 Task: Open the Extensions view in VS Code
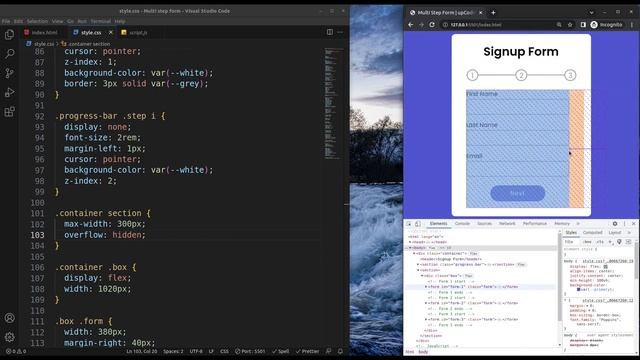9,112
